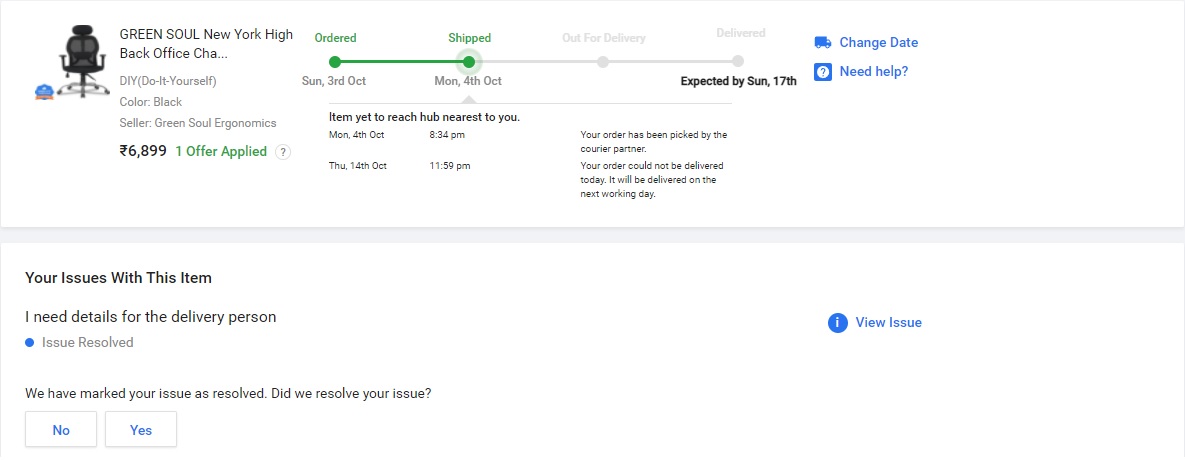Click the Seller: Green Soul Ergonomics text

[x=198, y=123]
